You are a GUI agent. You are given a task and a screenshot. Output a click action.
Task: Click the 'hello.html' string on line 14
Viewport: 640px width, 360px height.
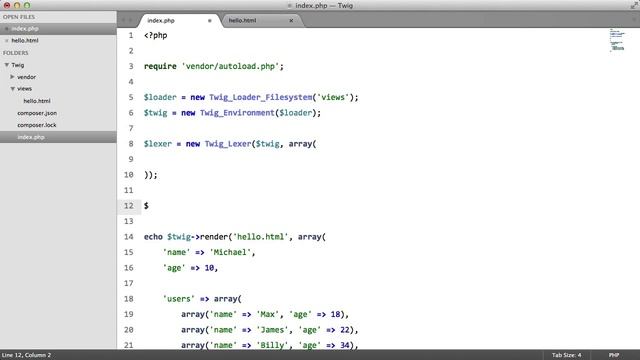[260, 237]
